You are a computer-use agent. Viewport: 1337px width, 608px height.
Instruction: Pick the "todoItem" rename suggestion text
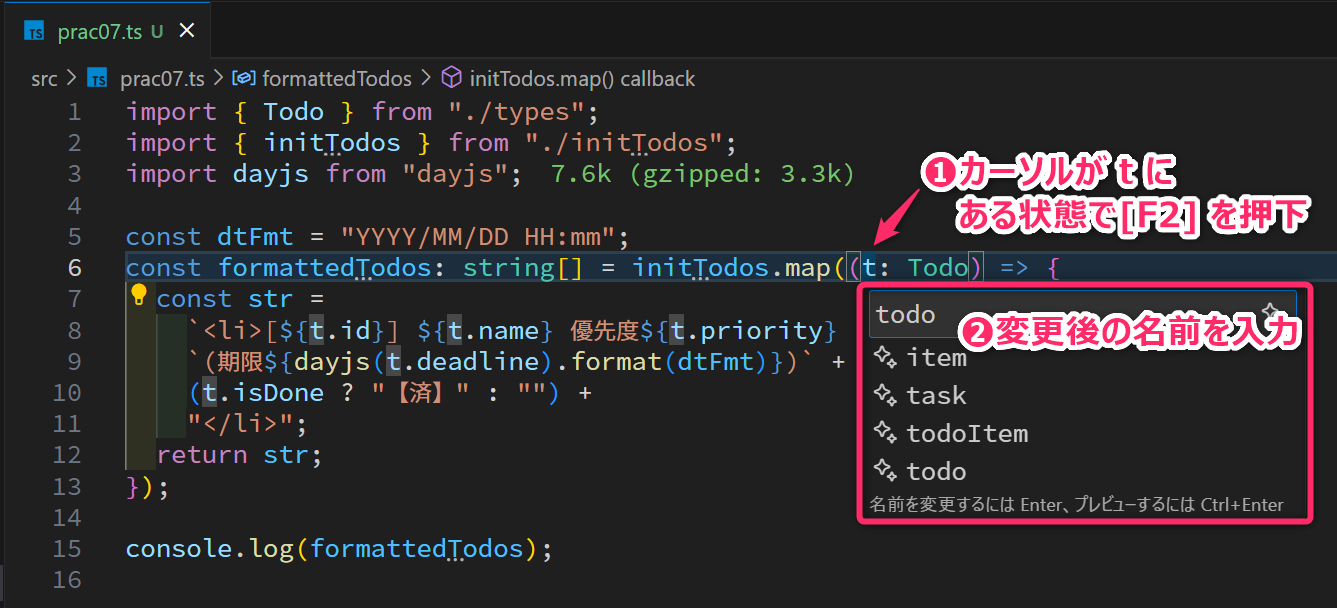point(967,433)
